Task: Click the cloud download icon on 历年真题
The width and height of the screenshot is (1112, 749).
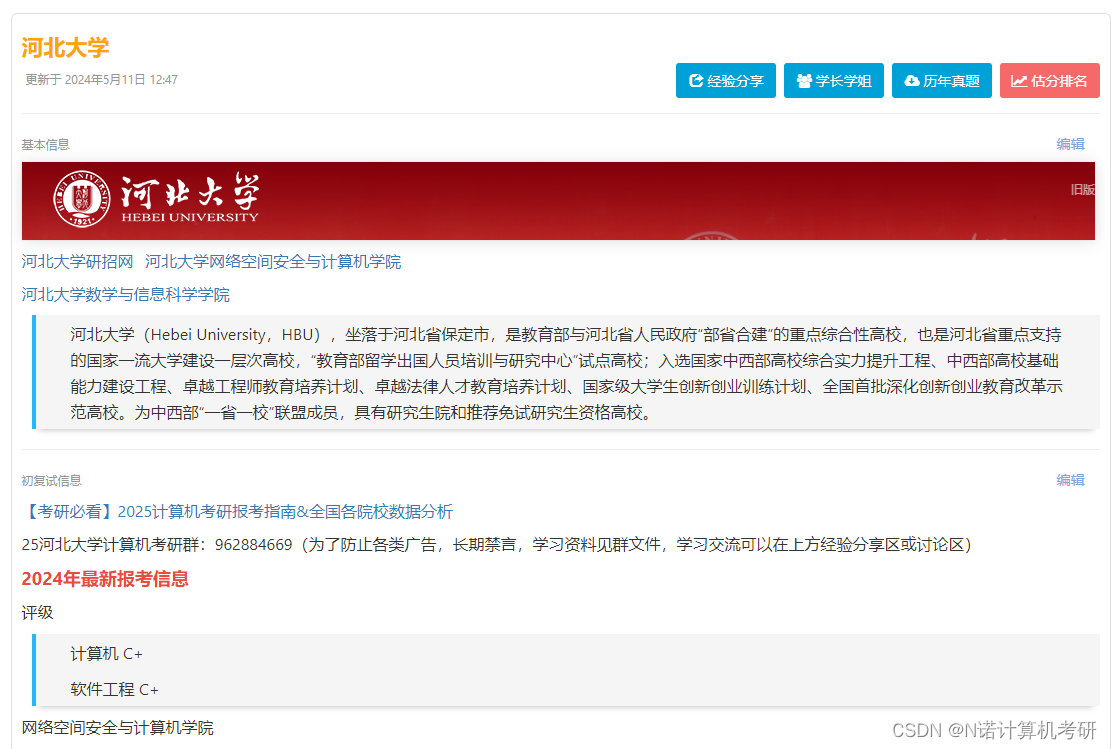Action: 911,81
